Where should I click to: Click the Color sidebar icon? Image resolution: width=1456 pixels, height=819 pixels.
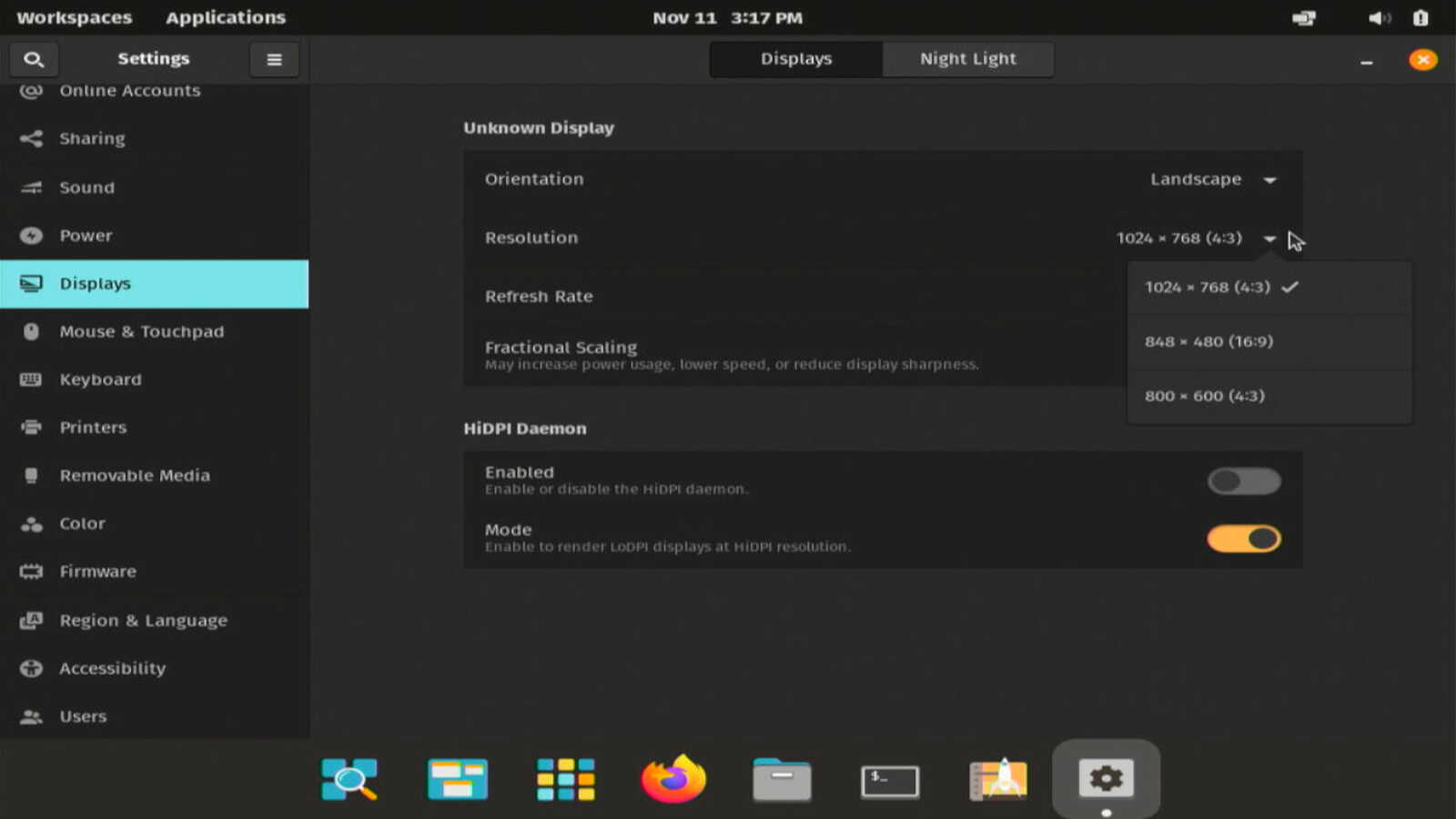point(31,523)
